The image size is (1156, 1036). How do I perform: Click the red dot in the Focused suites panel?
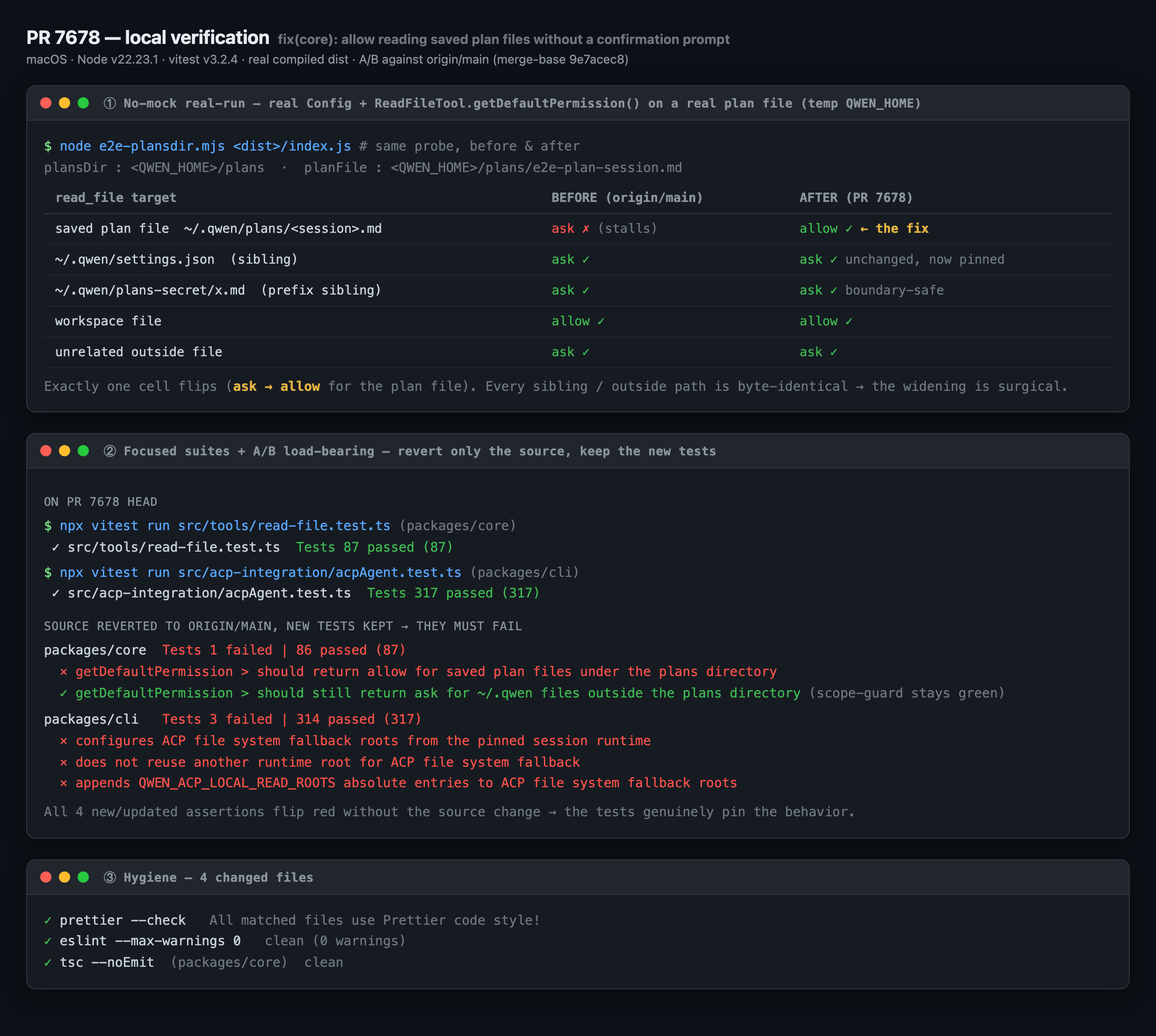tap(46, 451)
